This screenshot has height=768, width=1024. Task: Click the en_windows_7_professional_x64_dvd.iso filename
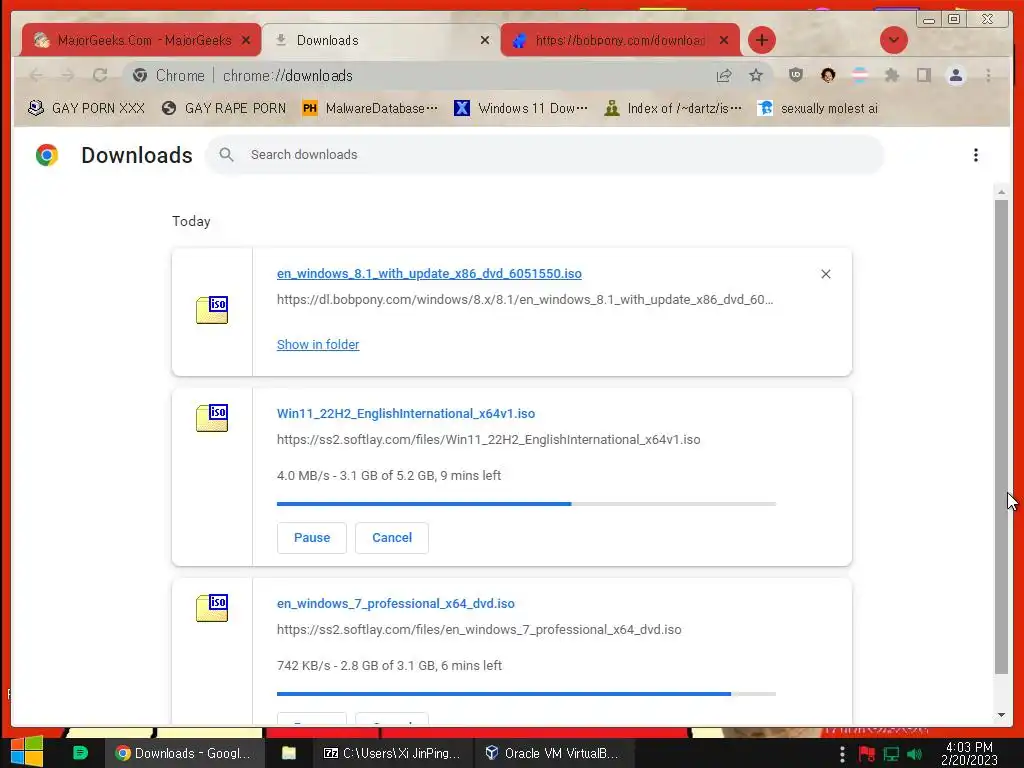click(396, 603)
